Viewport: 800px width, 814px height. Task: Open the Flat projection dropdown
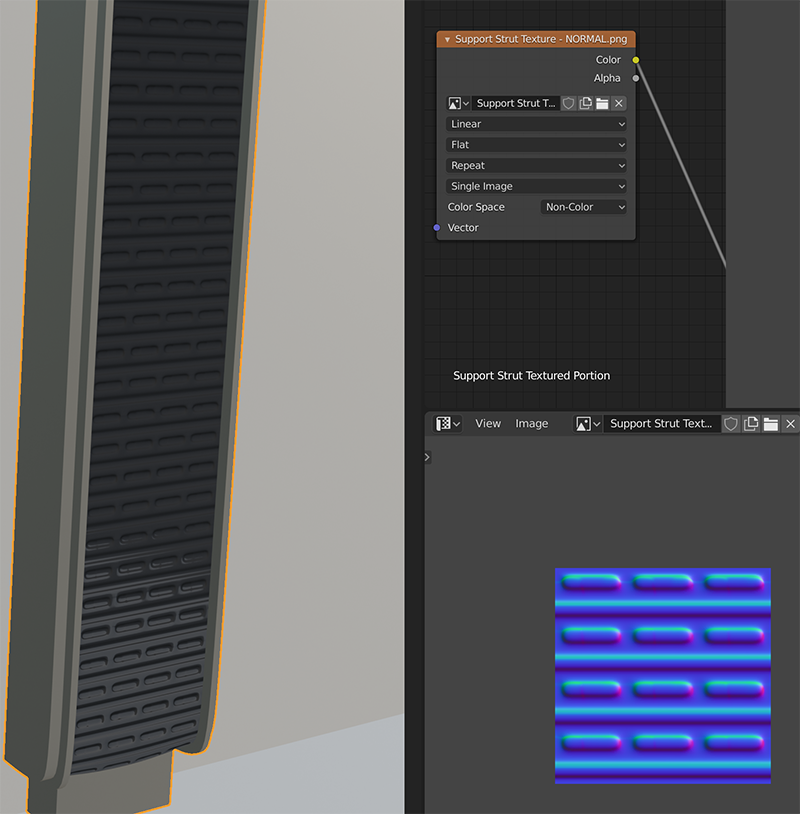tap(536, 145)
